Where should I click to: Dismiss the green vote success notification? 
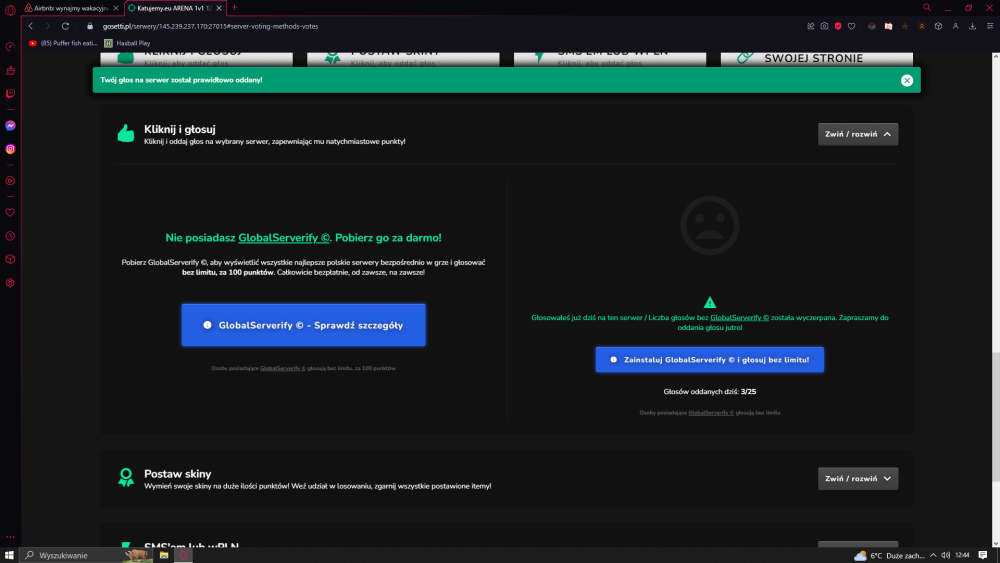click(906, 80)
